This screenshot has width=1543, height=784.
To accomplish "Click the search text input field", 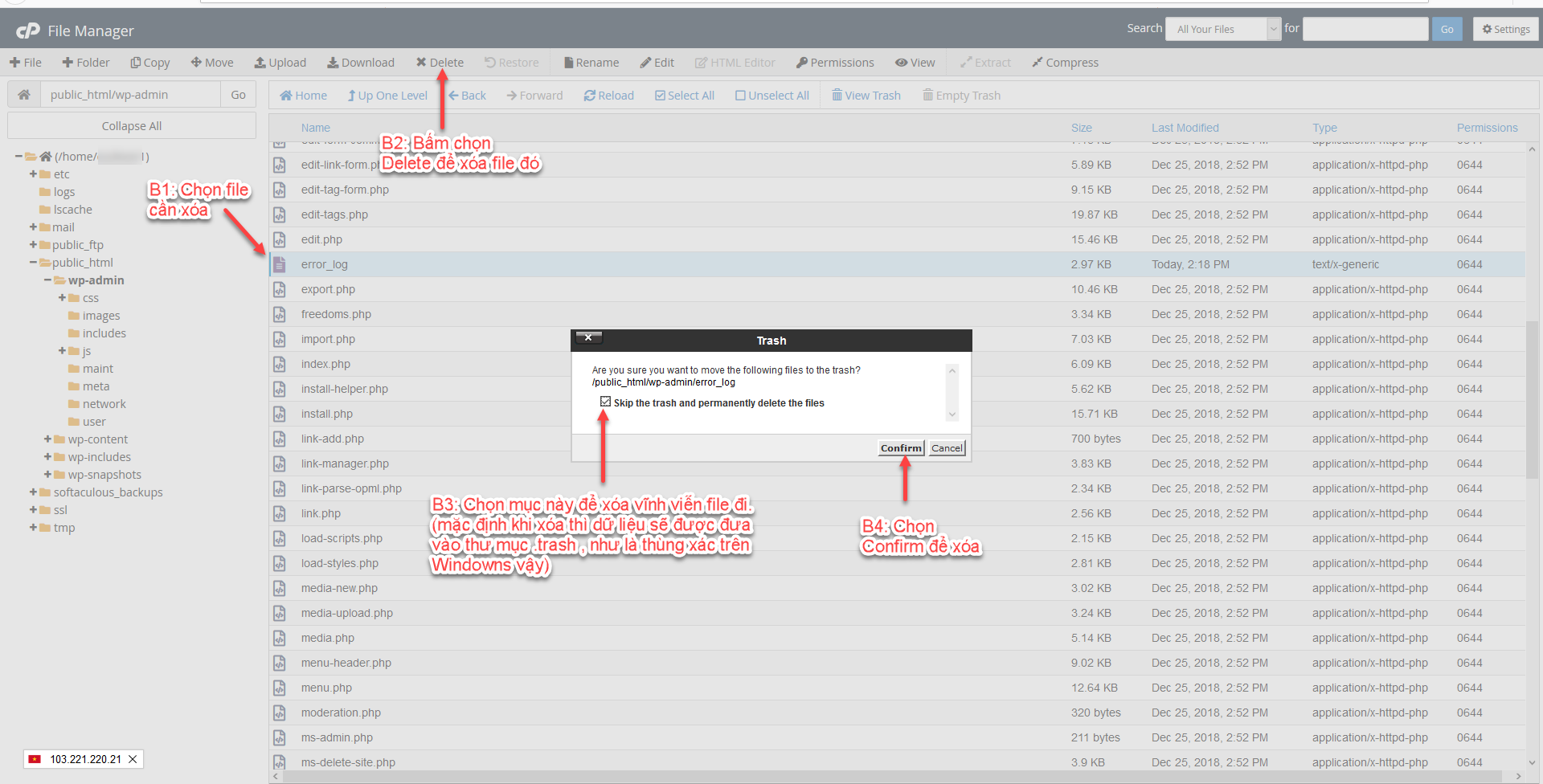I will tap(1365, 29).
